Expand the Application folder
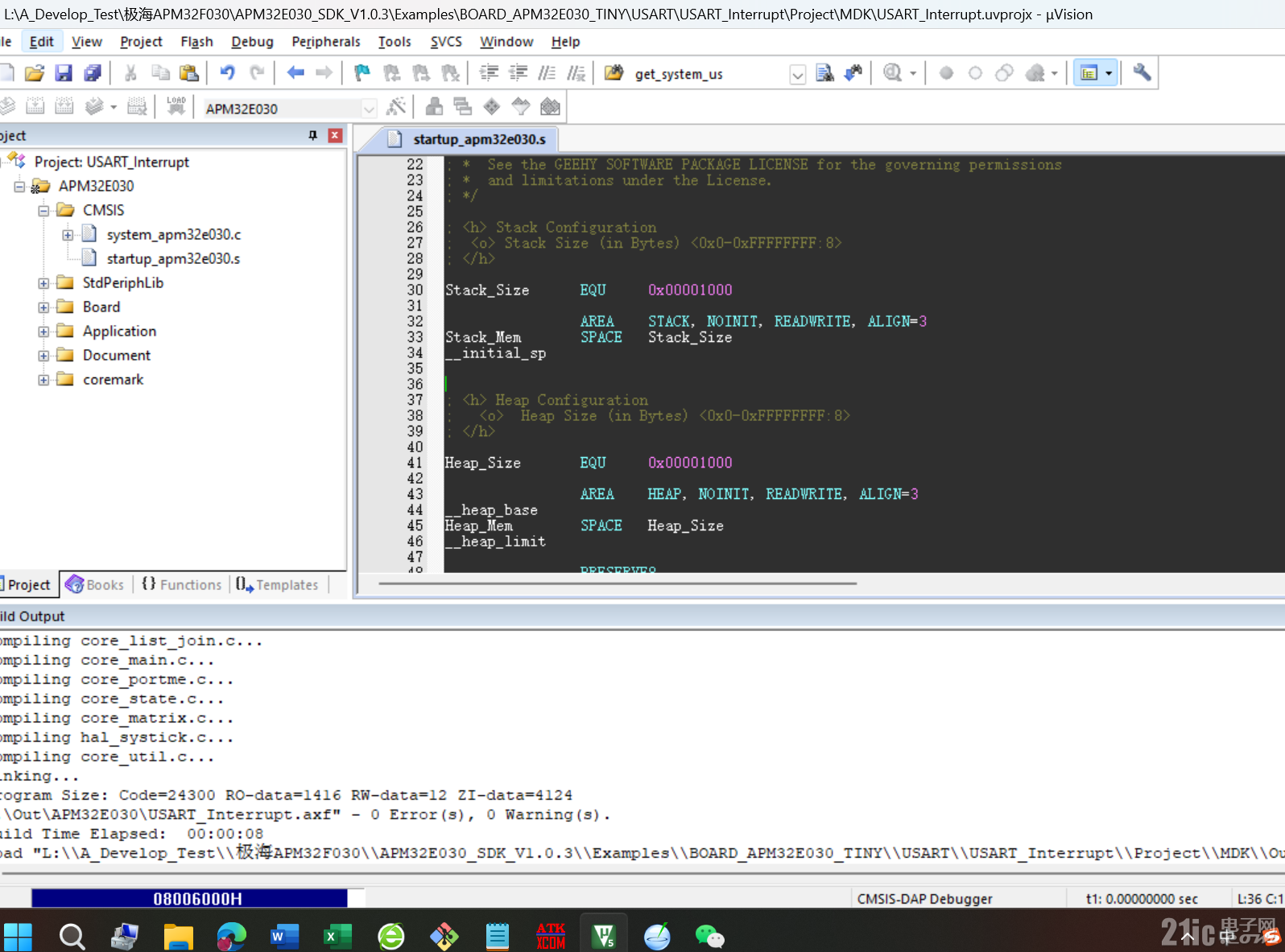This screenshot has width=1285, height=952. pyautogui.click(x=43, y=331)
